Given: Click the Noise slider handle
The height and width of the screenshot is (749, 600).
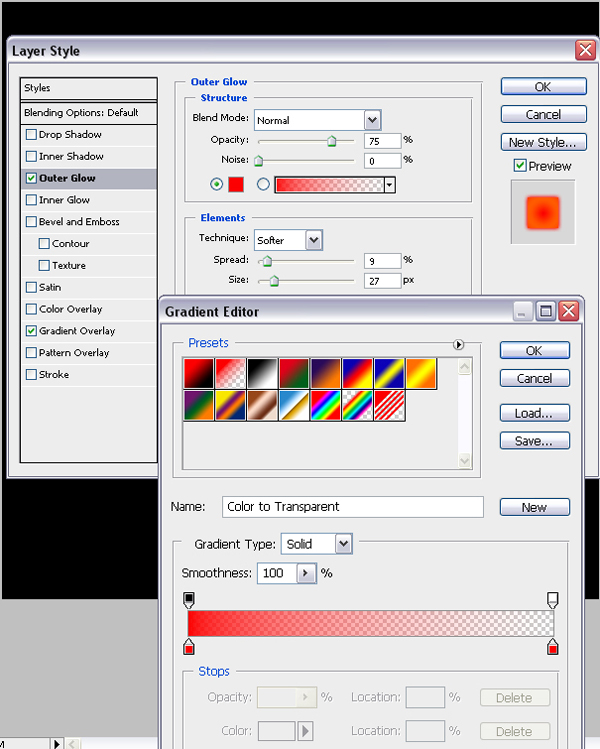Looking at the screenshot, I should tap(258, 160).
